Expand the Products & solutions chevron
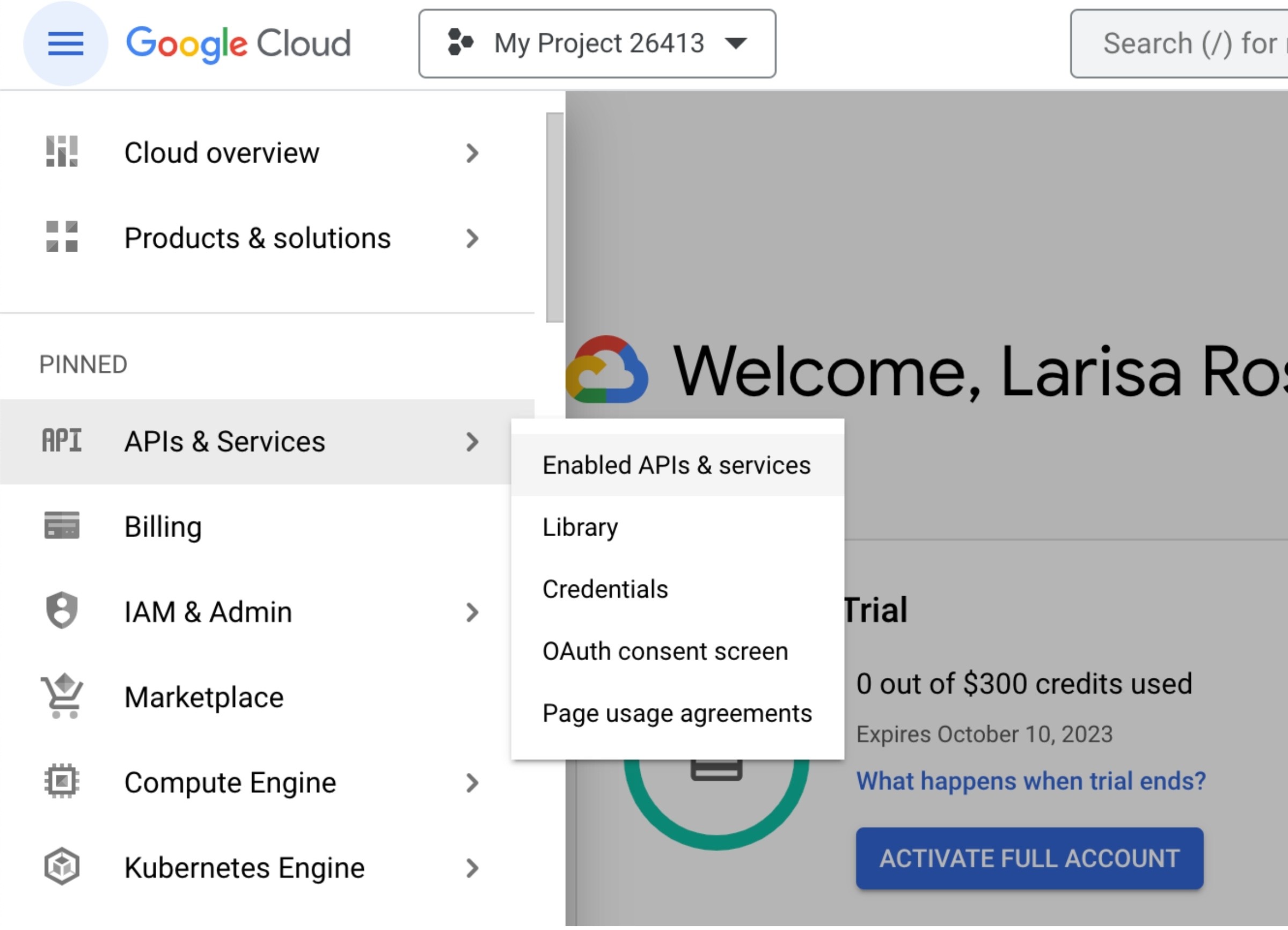Screen dimensions: 1288x930 [472, 238]
